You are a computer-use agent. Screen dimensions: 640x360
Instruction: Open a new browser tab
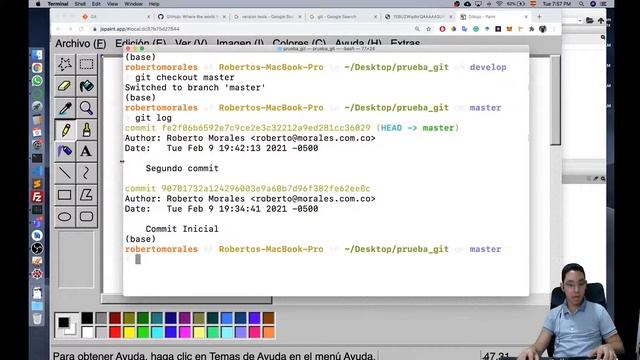coord(540,17)
